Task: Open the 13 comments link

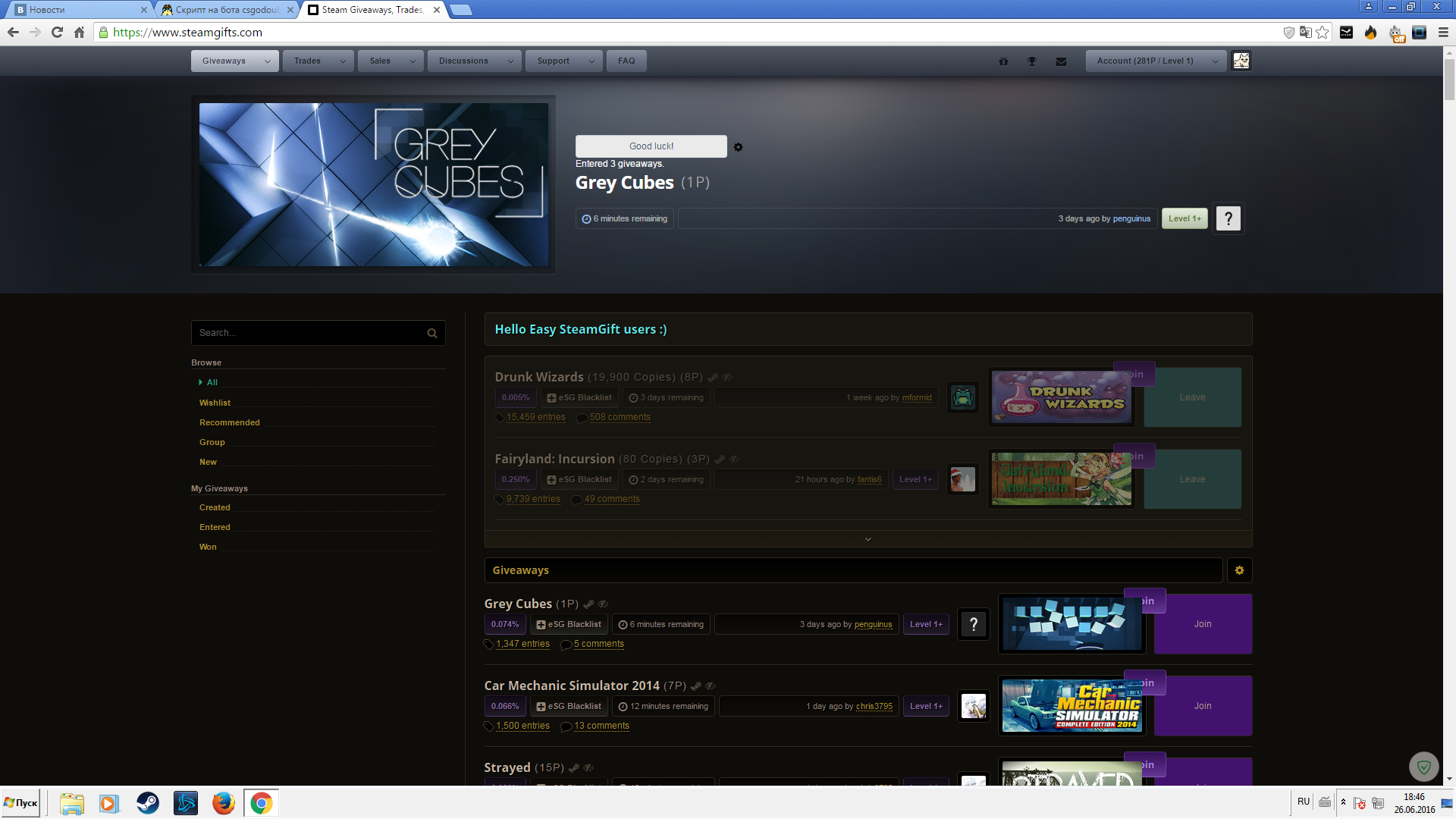Action: pyautogui.click(x=601, y=726)
